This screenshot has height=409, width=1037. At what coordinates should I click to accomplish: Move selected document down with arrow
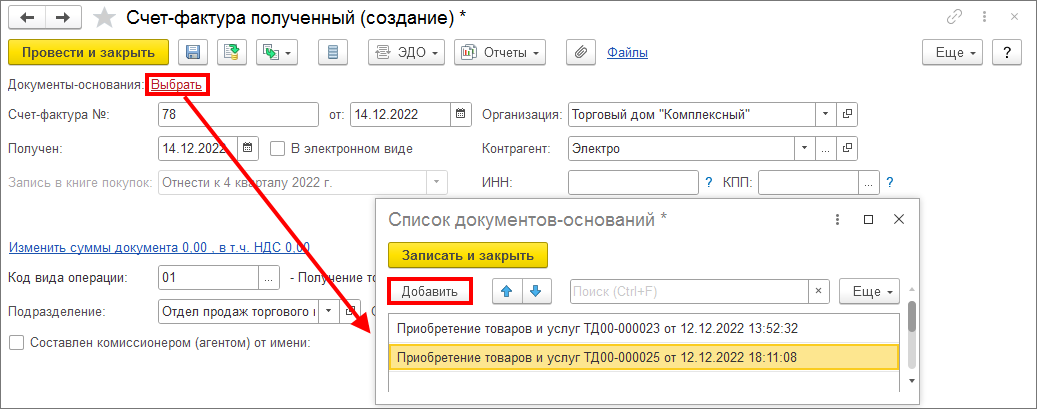537,291
